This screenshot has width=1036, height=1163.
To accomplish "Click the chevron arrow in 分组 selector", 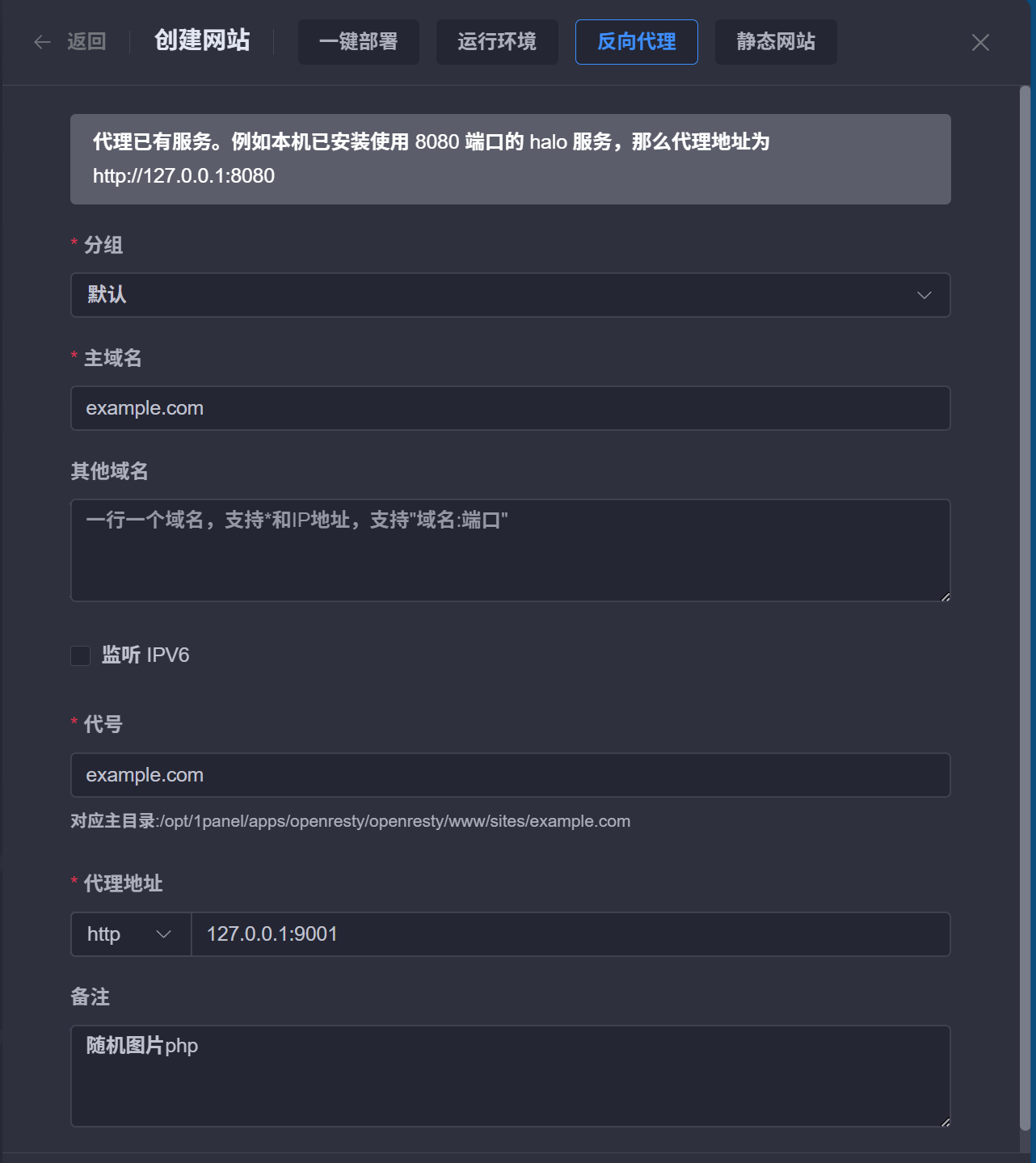I will [924, 295].
